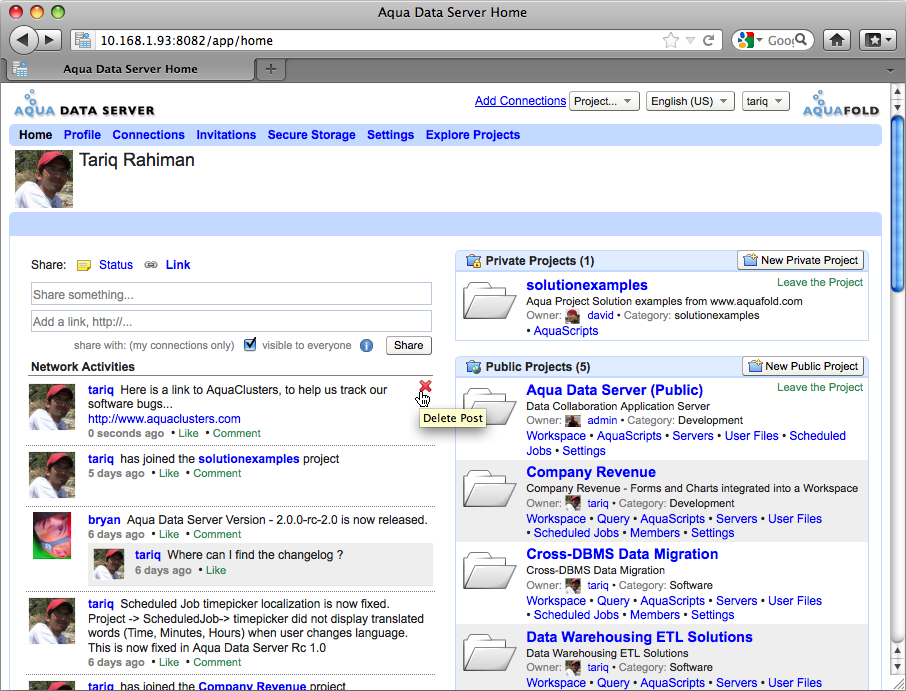Click the New Public Project button
Viewport: 906px width, 691px height.
(x=803, y=366)
